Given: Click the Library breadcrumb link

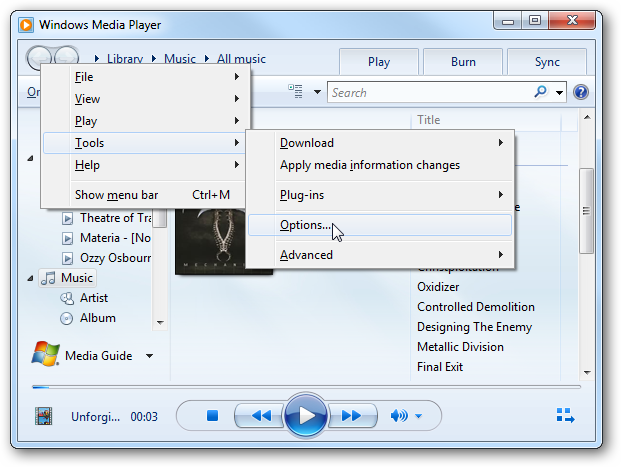Looking at the screenshot, I should (125, 59).
